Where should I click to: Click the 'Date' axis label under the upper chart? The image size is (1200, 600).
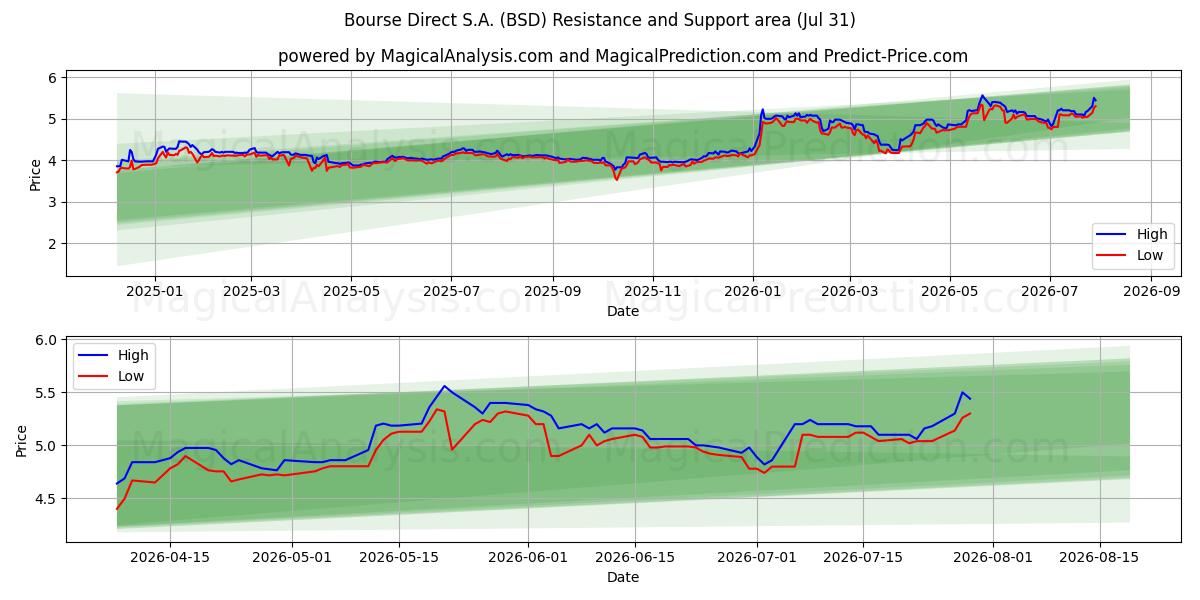623,311
